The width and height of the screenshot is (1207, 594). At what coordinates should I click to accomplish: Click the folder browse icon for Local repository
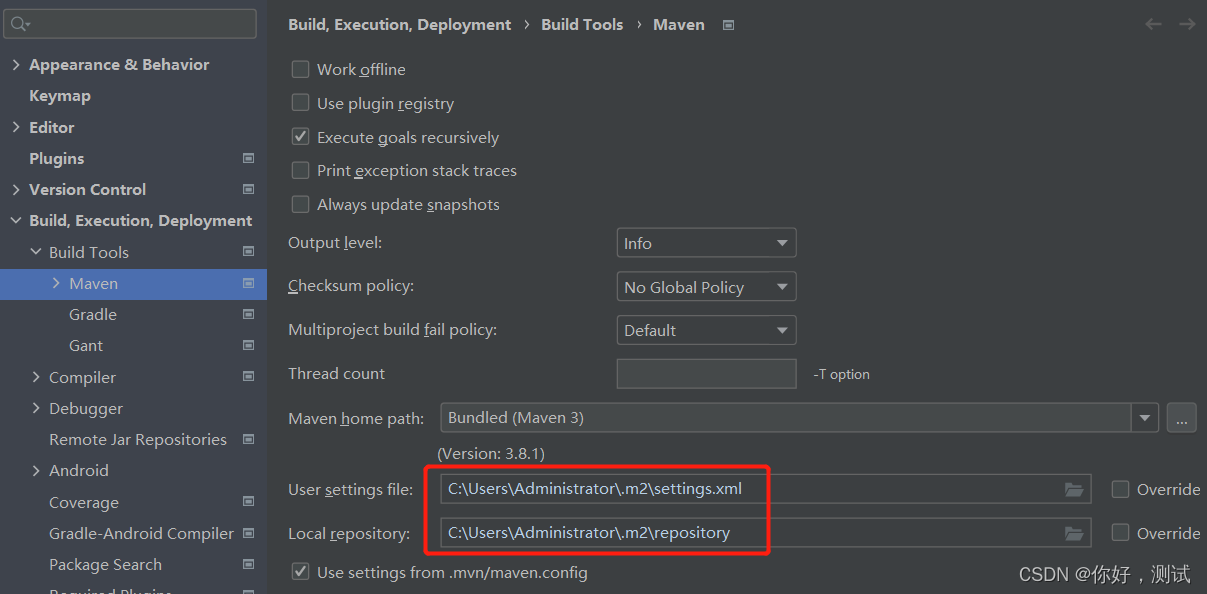(1074, 533)
